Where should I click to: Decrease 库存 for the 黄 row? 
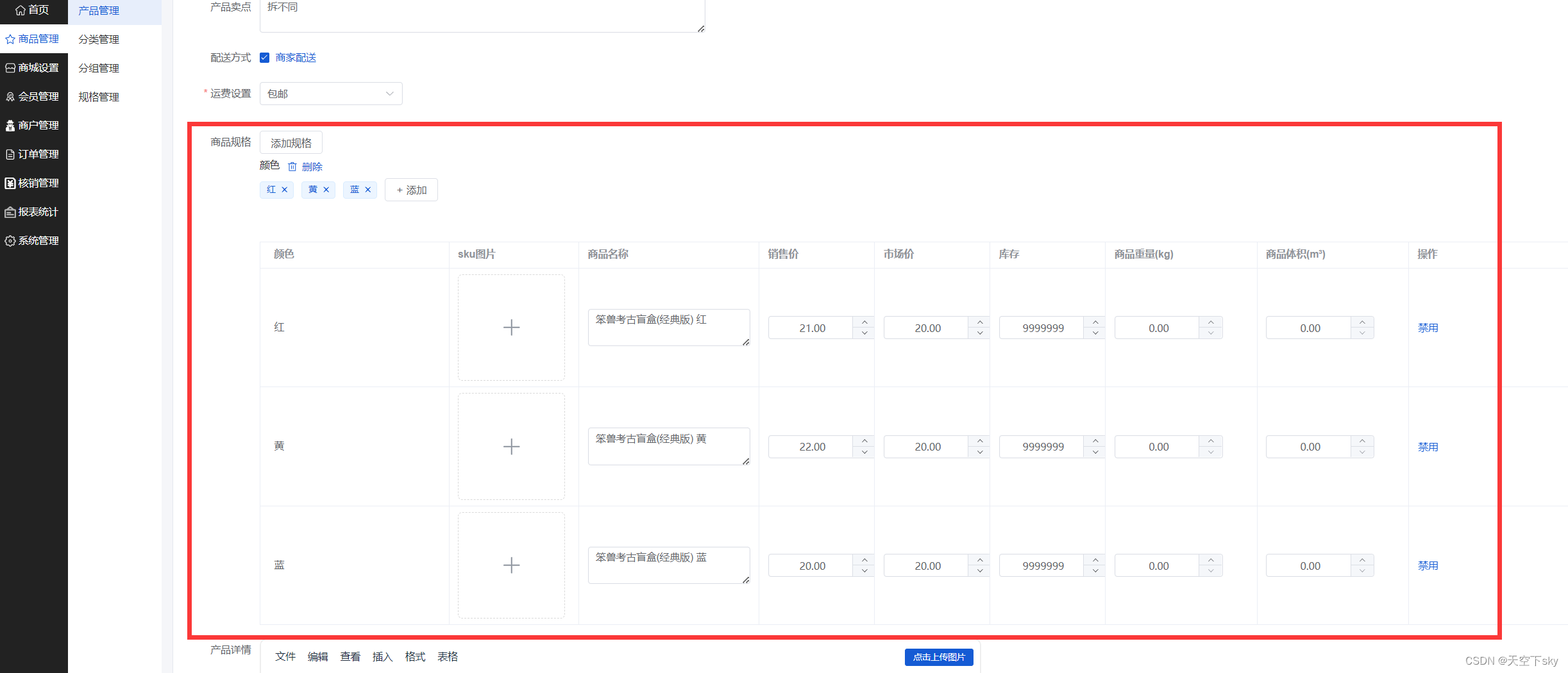tap(1095, 453)
